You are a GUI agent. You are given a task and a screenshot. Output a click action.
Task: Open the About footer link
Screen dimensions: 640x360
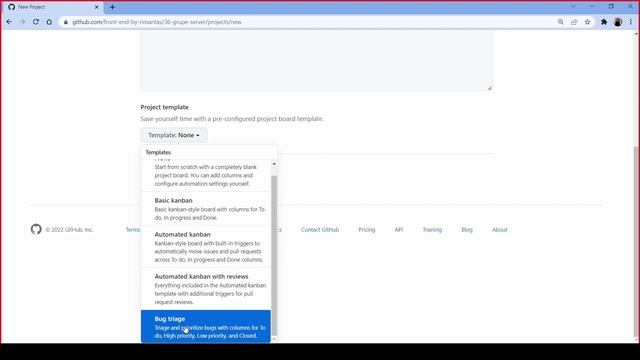point(499,230)
